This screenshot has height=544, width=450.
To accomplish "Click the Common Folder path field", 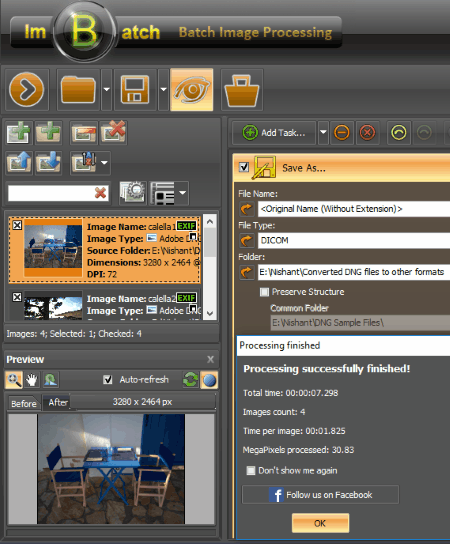I will coord(360,323).
